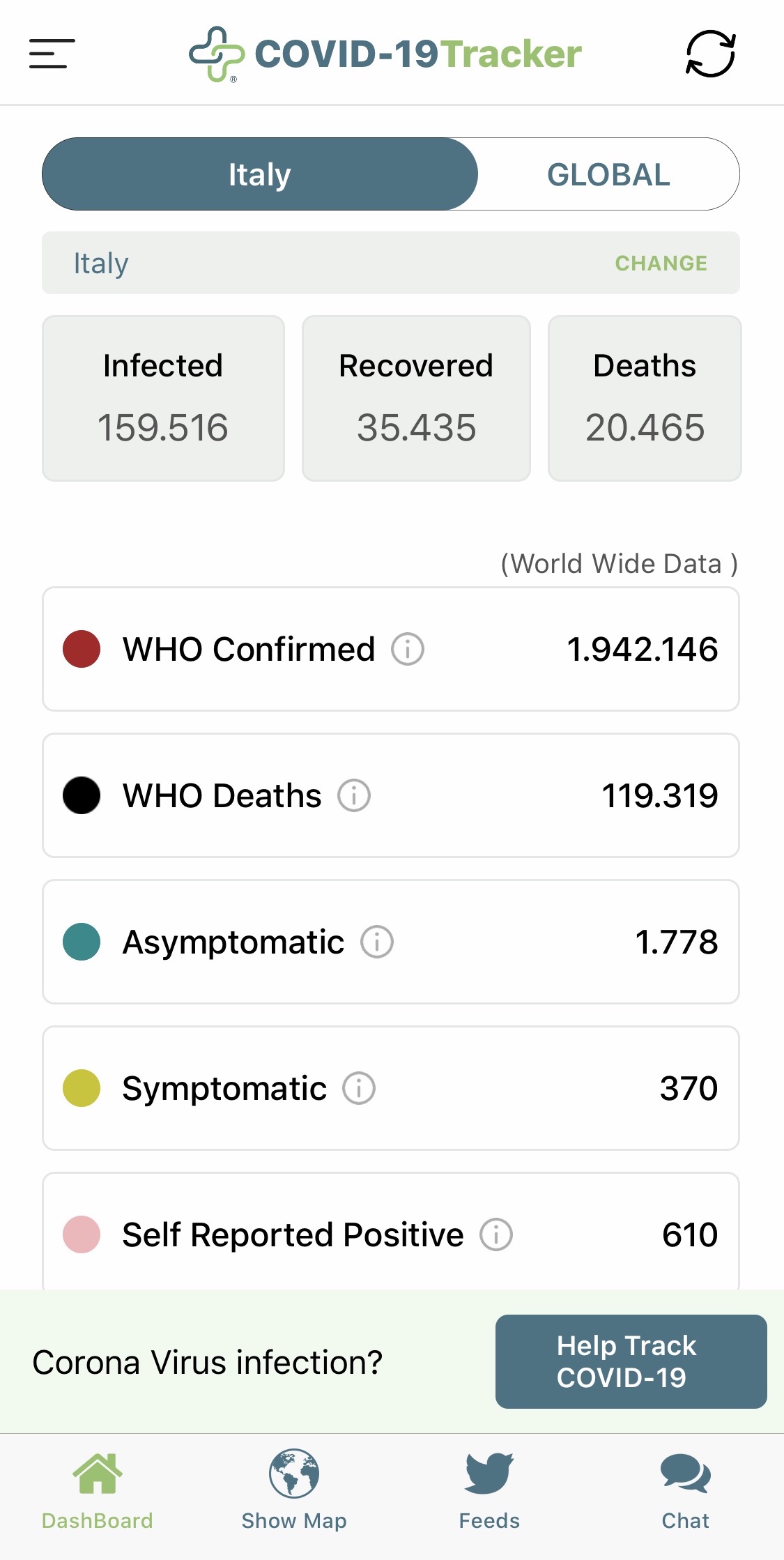The height and width of the screenshot is (1560, 784).
Task: View info icon beside Symptomatic
Action: [x=359, y=1088]
